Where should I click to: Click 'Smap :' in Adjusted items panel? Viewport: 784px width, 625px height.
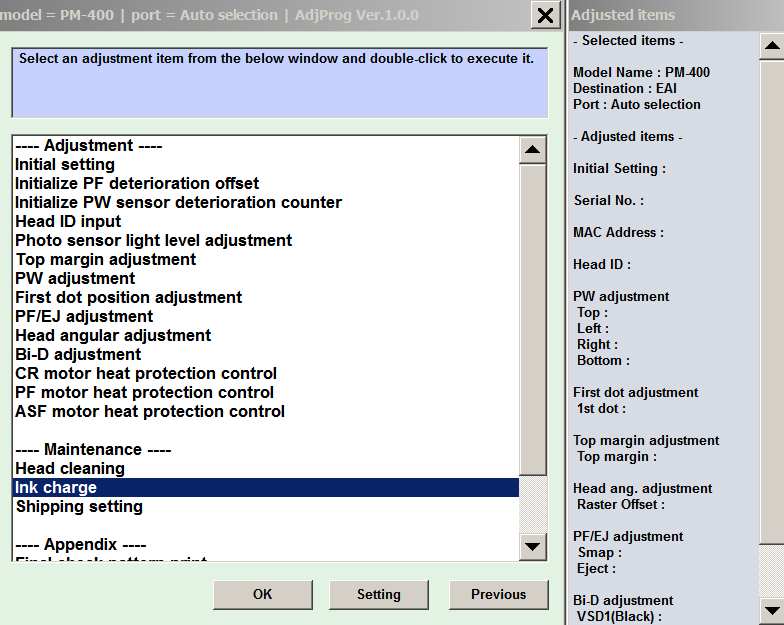point(600,552)
